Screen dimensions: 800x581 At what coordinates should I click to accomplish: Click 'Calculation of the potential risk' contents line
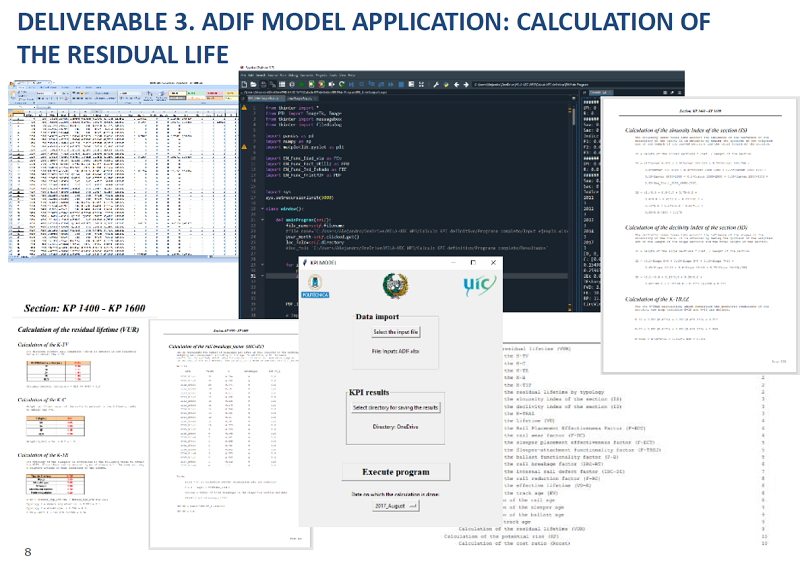(502, 536)
